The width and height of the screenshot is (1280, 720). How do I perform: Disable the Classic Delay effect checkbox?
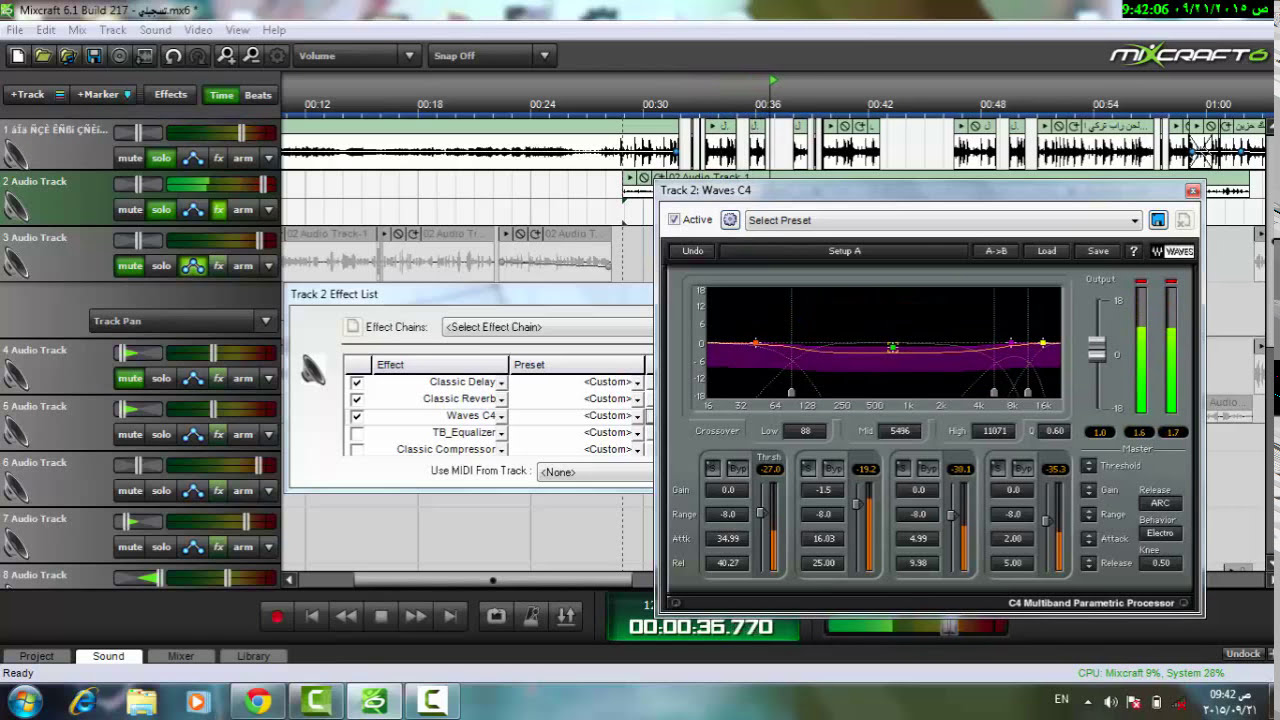click(x=356, y=382)
